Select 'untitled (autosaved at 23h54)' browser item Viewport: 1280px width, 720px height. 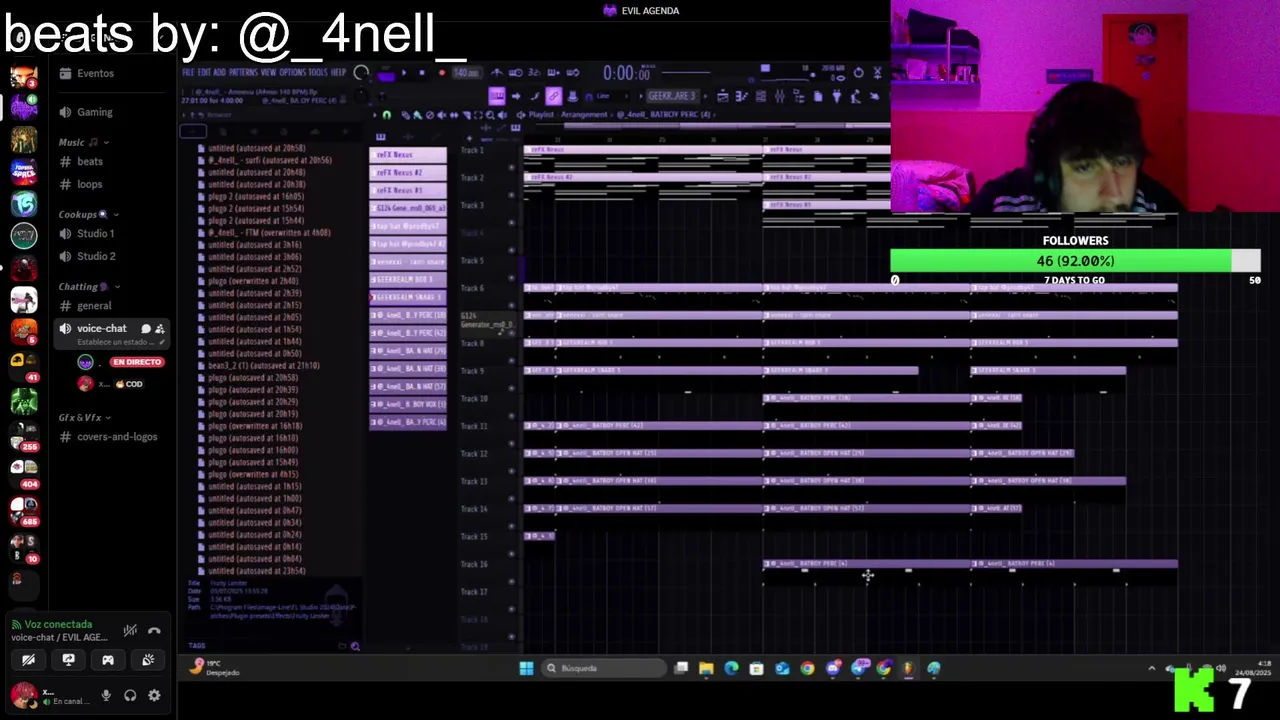coord(257,571)
